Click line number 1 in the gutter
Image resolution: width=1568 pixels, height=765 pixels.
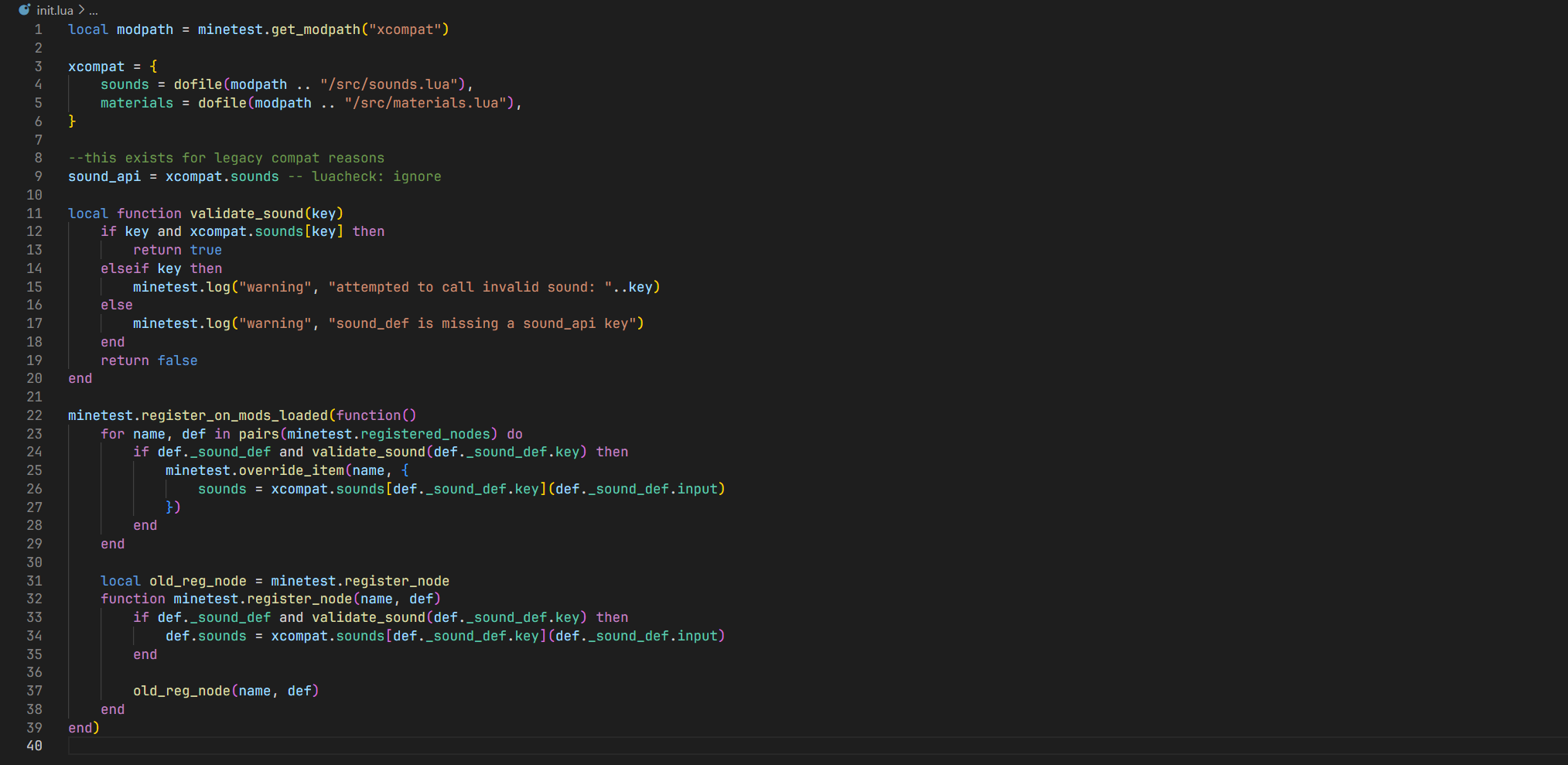click(38, 29)
